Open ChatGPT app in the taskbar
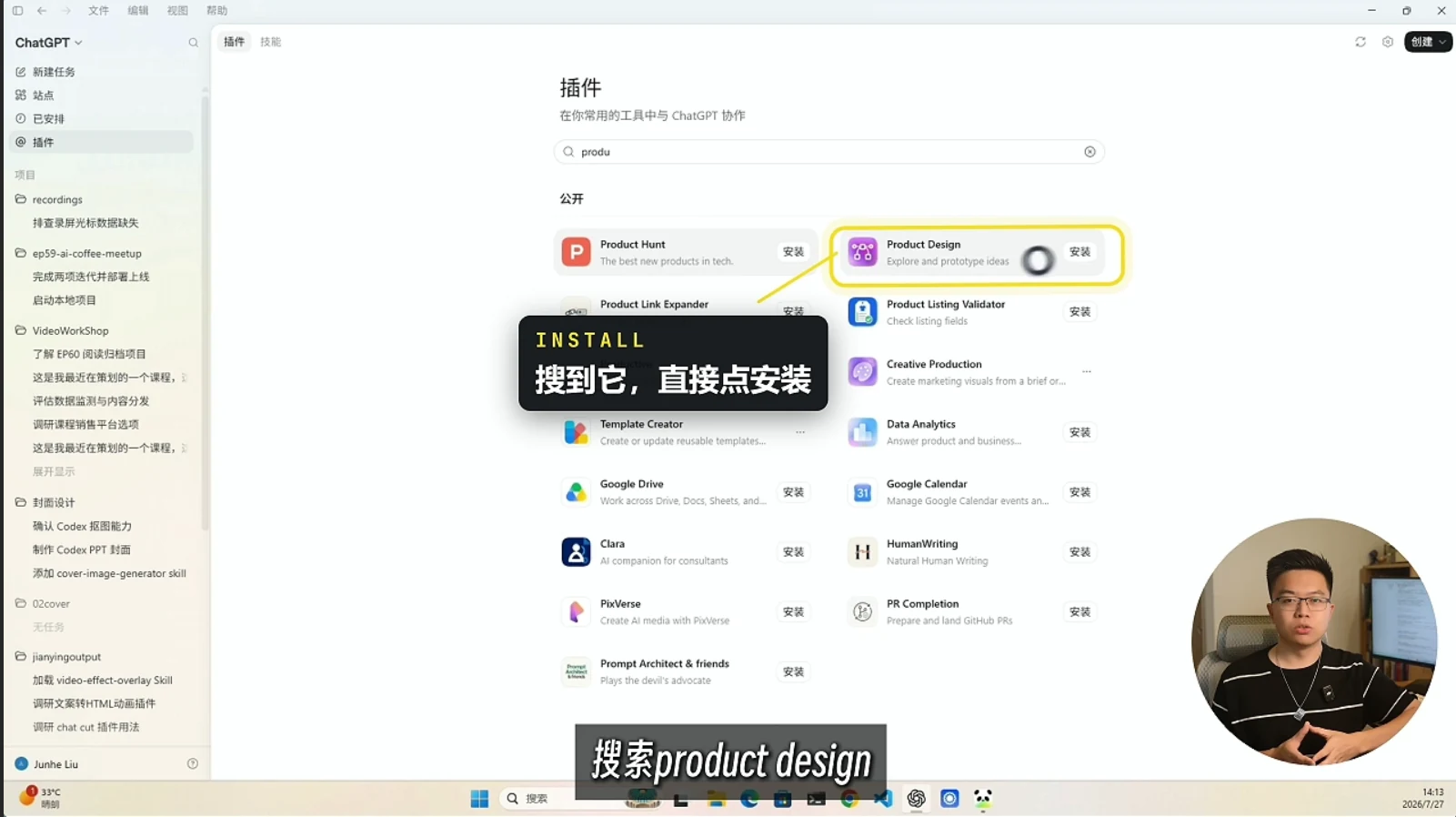 pos(916,799)
